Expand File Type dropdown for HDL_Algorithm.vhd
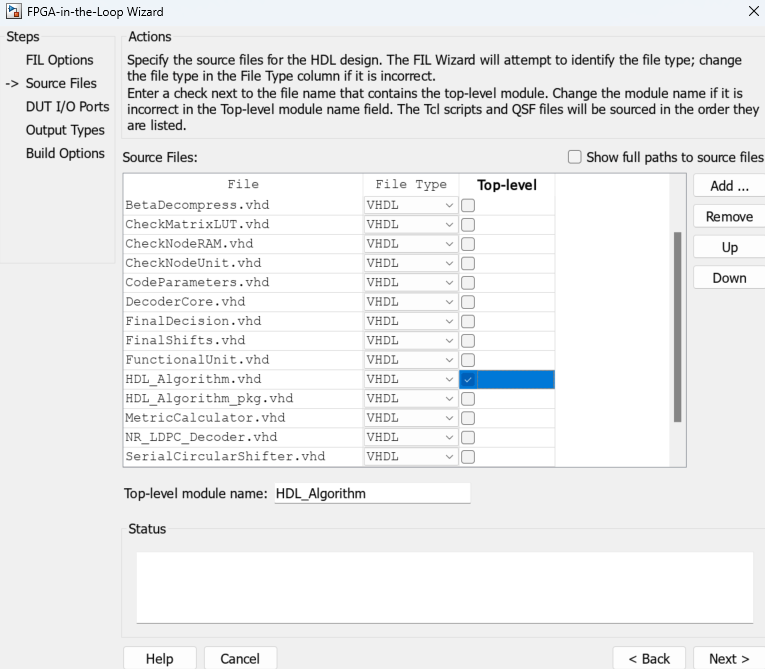The image size is (765, 669). pos(449,379)
